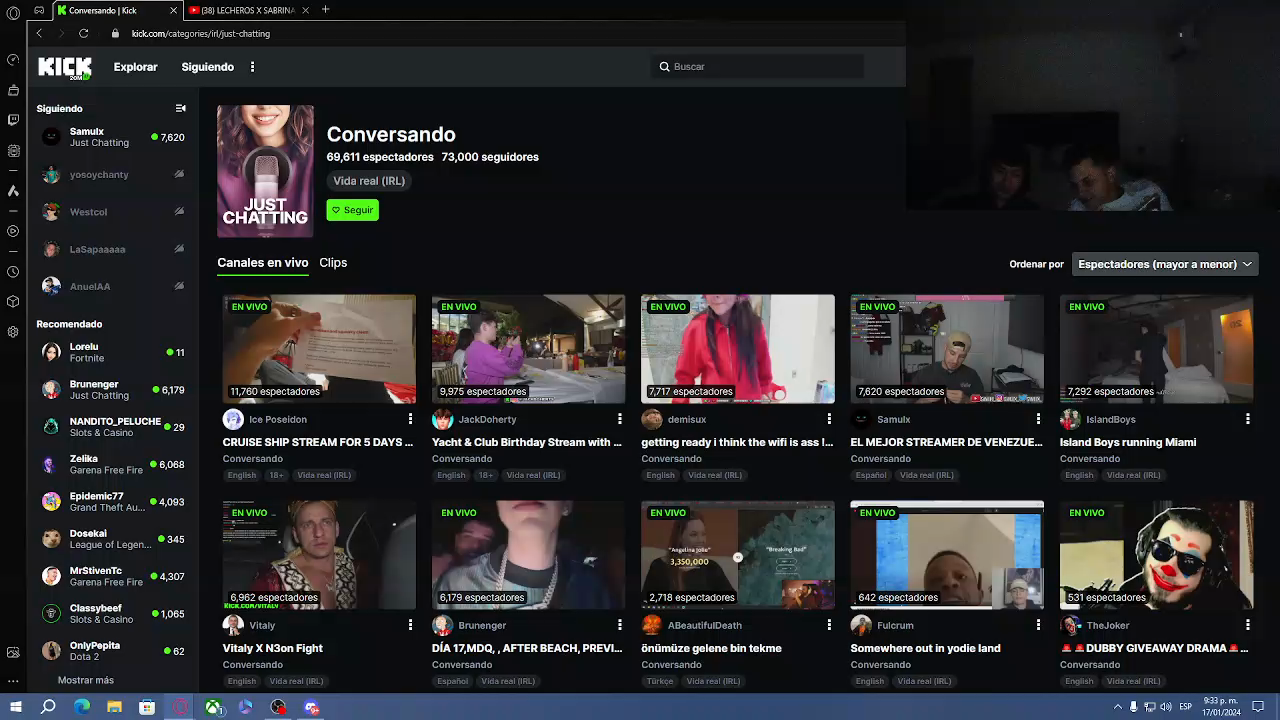Open Zelika Garena Free Fire channel
Viewport: 1280px width, 720px height.
click(x=111, y=464)
